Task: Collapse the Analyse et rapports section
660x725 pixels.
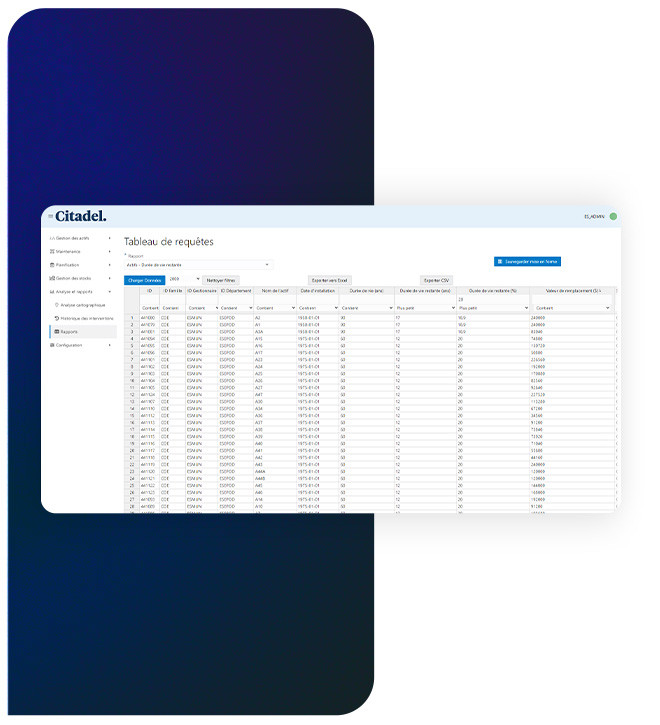Action: click(x=110, y=291)
